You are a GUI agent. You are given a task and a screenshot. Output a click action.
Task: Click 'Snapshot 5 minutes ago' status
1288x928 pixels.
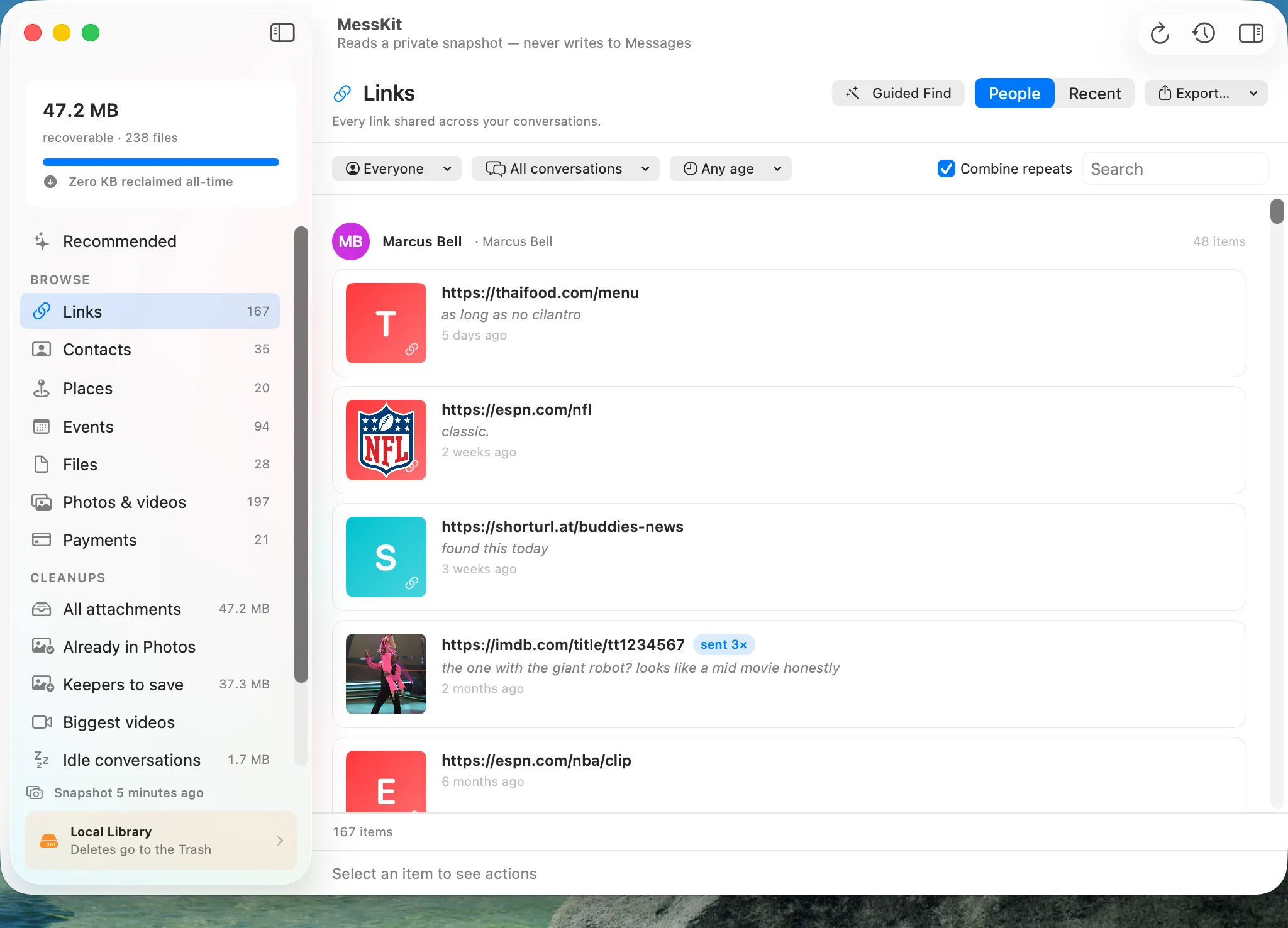129,793
